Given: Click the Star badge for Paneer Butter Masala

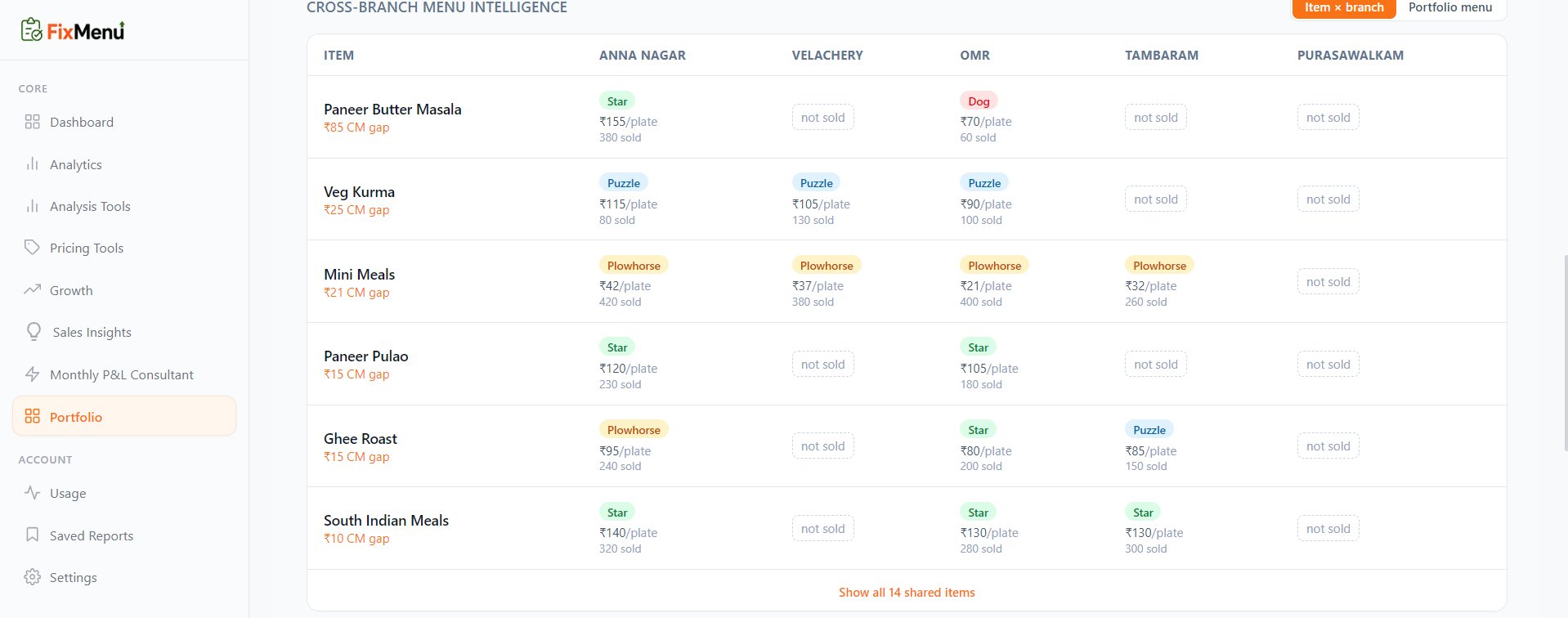Looking at the screenshot, I should pos(617,101).
